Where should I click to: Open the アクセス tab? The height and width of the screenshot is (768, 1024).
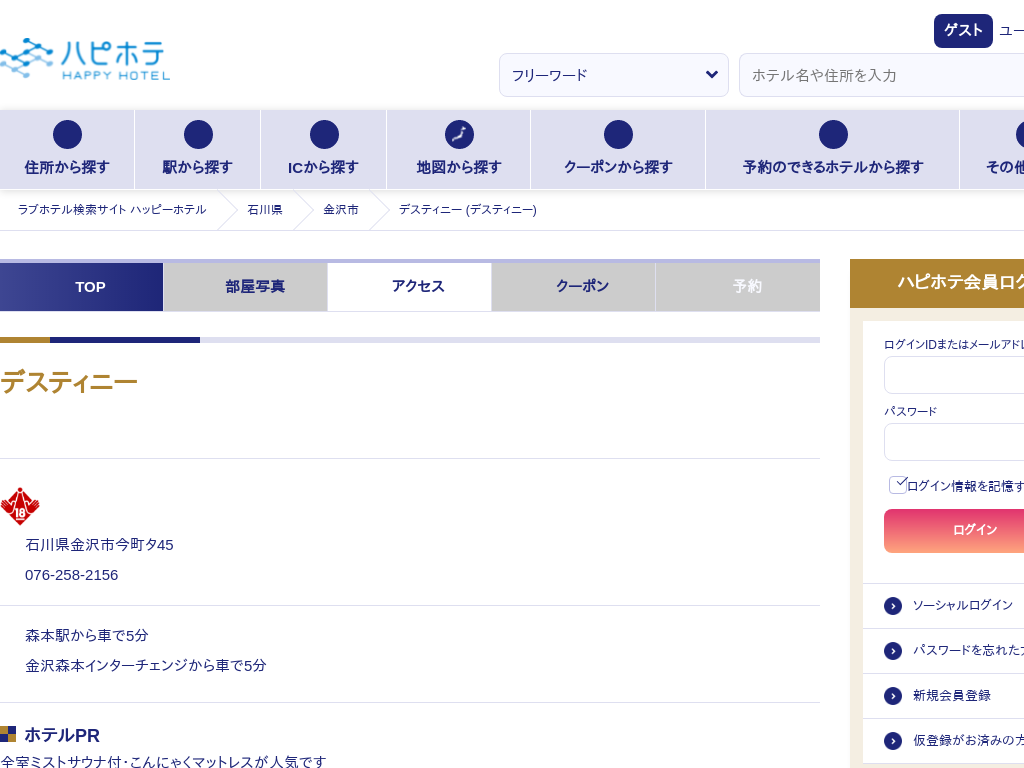point(418,287)
